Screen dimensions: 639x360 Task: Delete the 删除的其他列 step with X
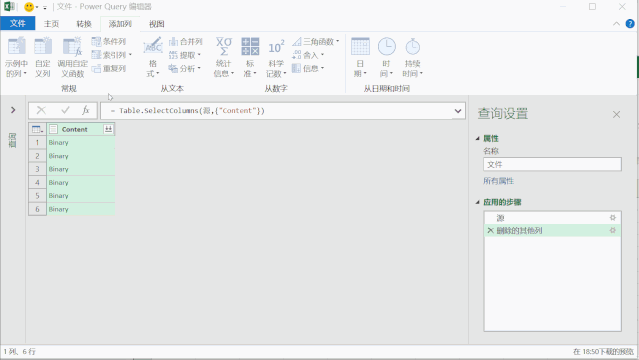(490, 230)
